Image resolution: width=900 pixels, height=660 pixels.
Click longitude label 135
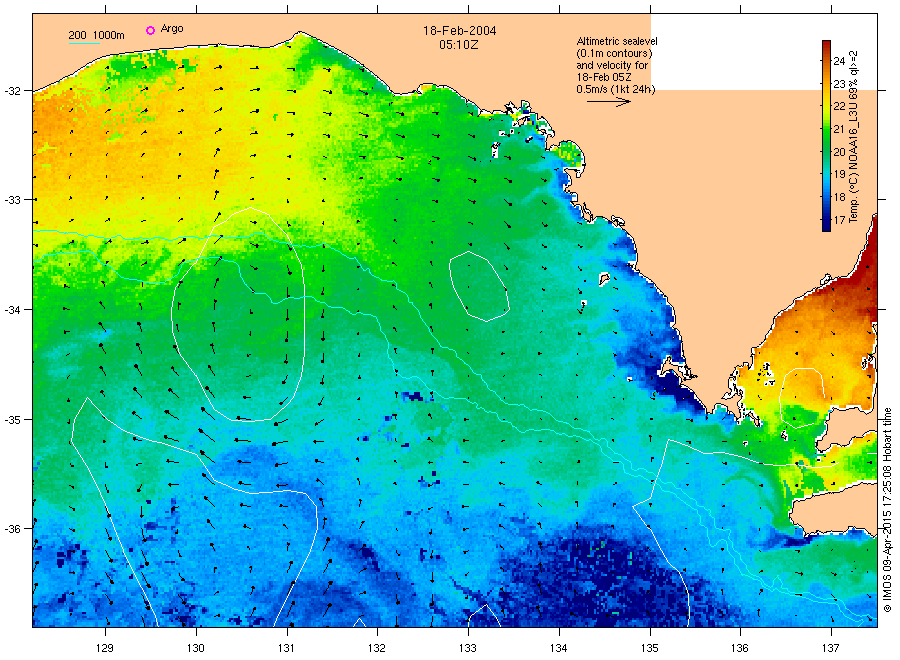[x=650, y=648]
